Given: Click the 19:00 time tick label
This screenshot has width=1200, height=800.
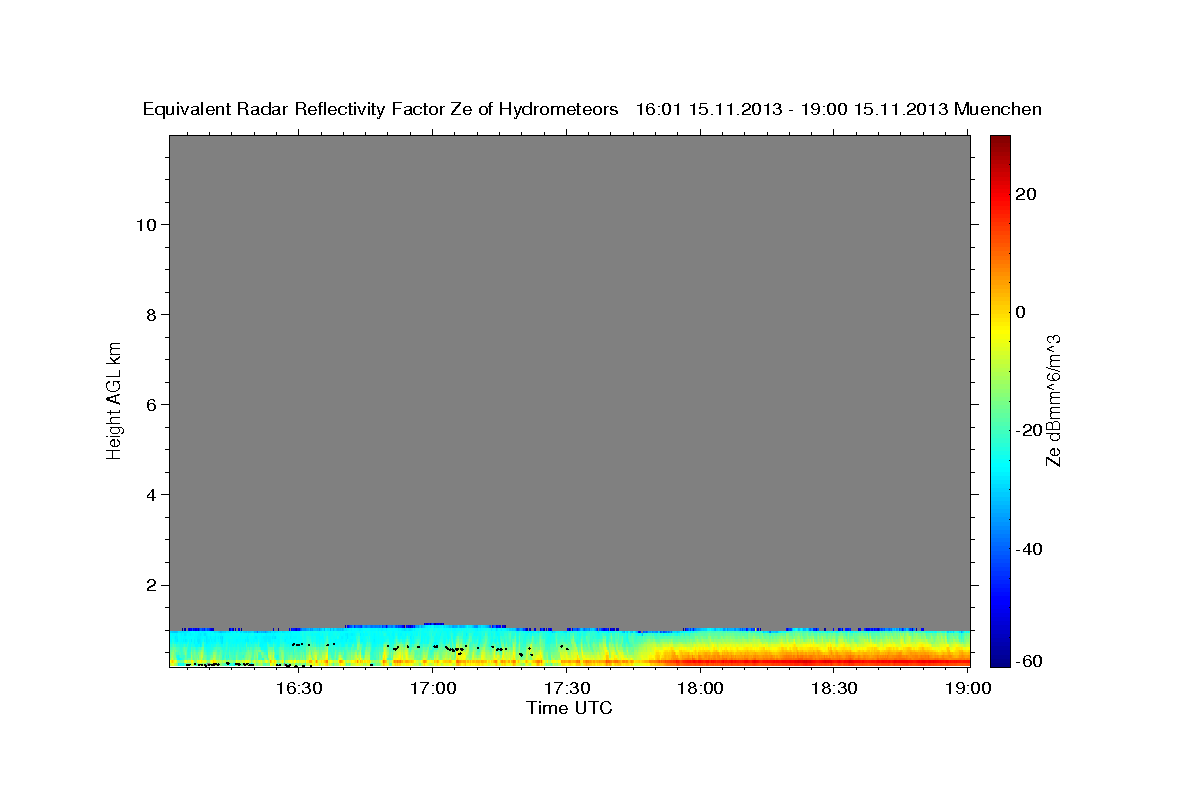Looking at the screenshot, I should 969,688.
